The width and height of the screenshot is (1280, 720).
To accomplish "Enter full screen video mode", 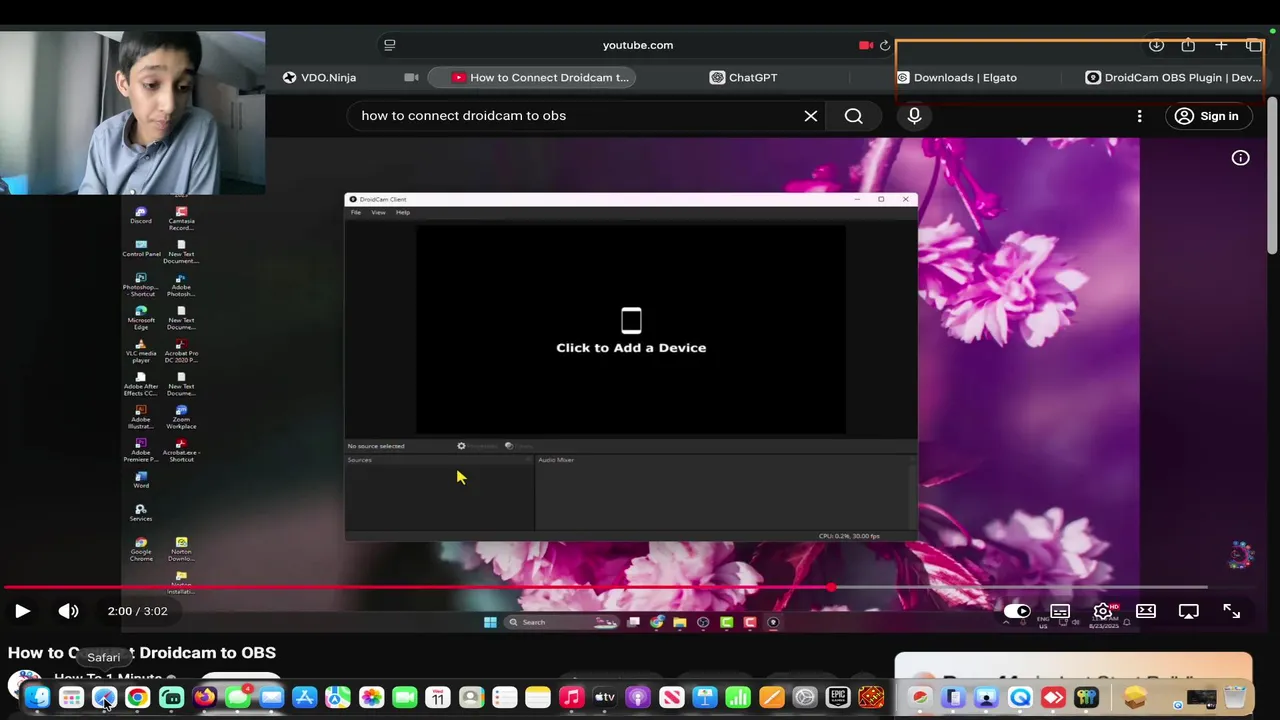I will [x=1232, y=611].
